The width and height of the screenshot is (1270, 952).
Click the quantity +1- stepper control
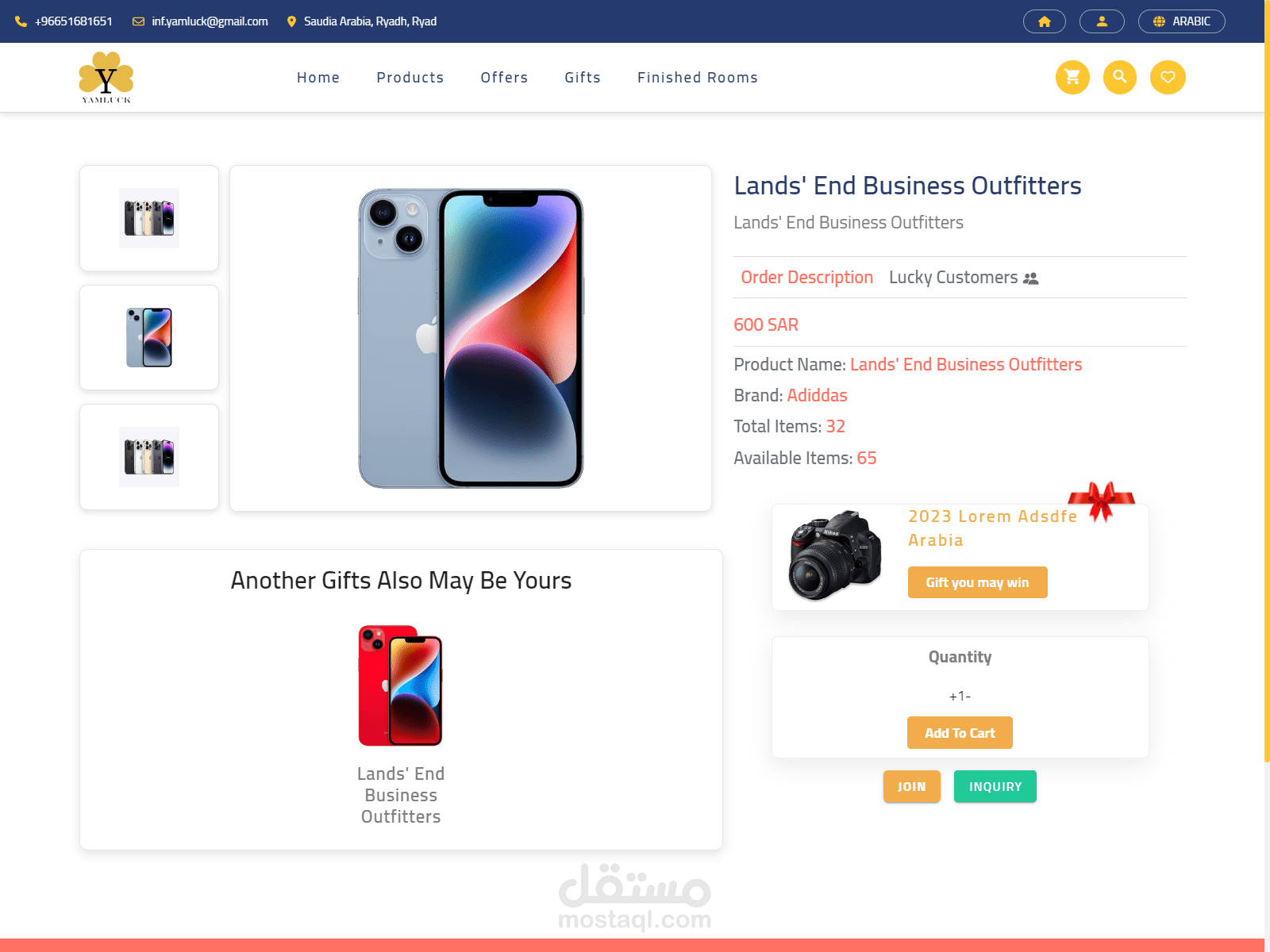(960, 696)
